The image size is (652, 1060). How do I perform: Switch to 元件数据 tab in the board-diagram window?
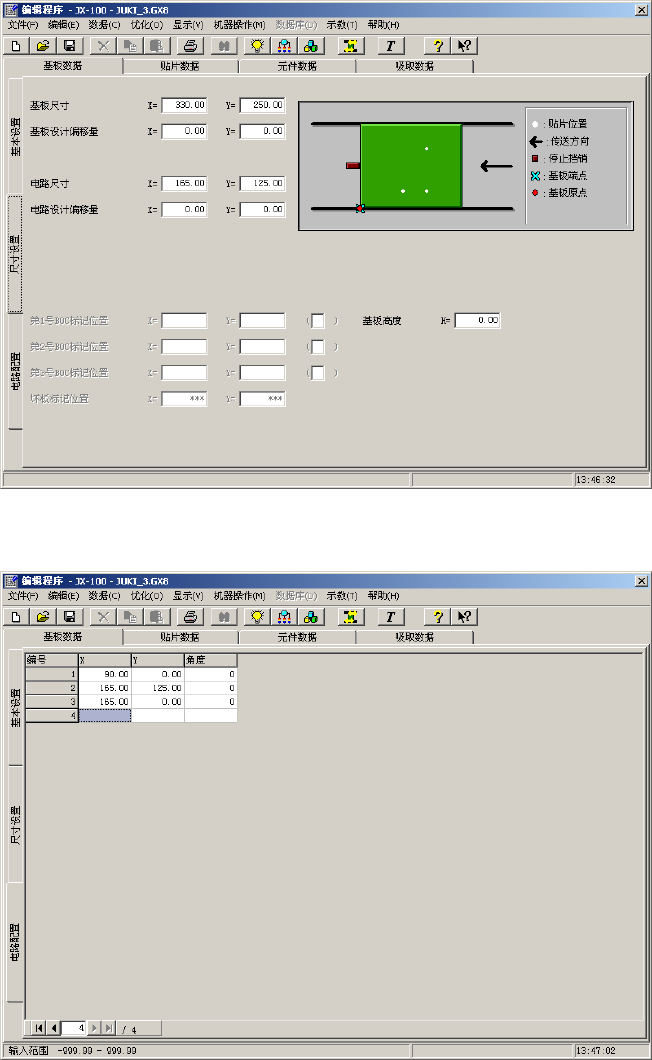[x=297, y=66]
